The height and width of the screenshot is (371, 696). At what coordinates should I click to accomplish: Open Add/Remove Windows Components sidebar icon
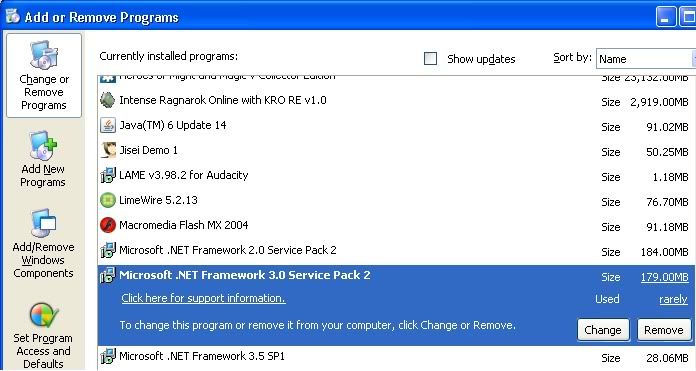pos(44,223)
